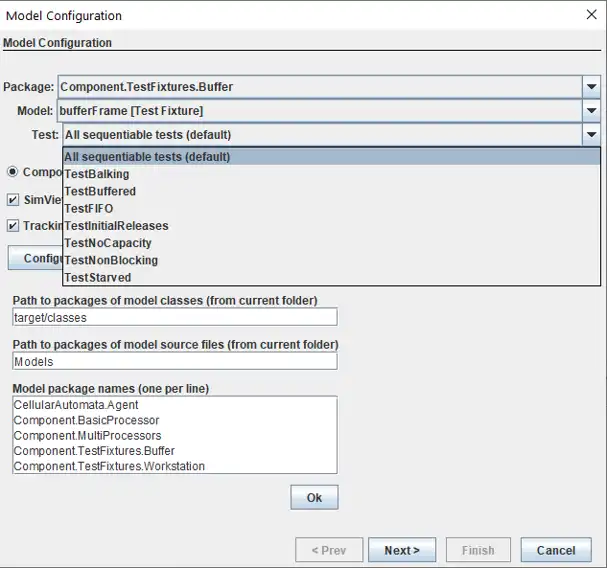Close the Model Configuration dialog
This screenshot has width=607, height=568.
tap(591, 15)
